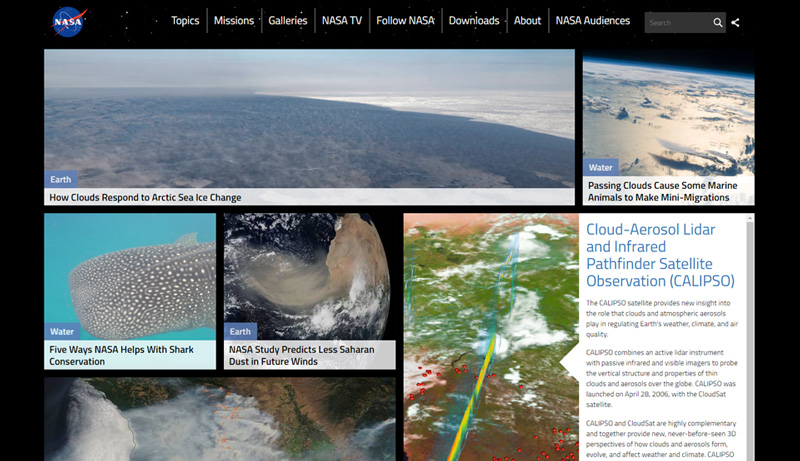Click the search magnifier icon
This screenshot has width=800, height=461.
pos(717,22)
